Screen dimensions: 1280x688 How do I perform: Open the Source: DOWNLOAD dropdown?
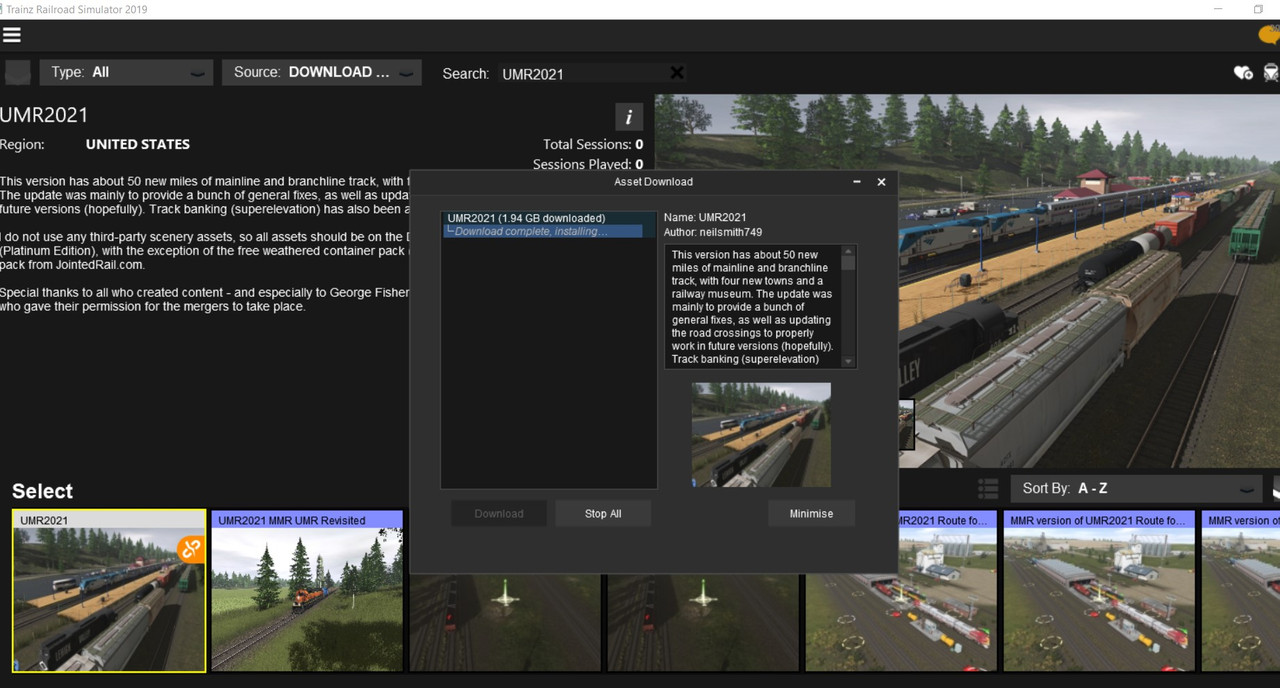(322, 72)
